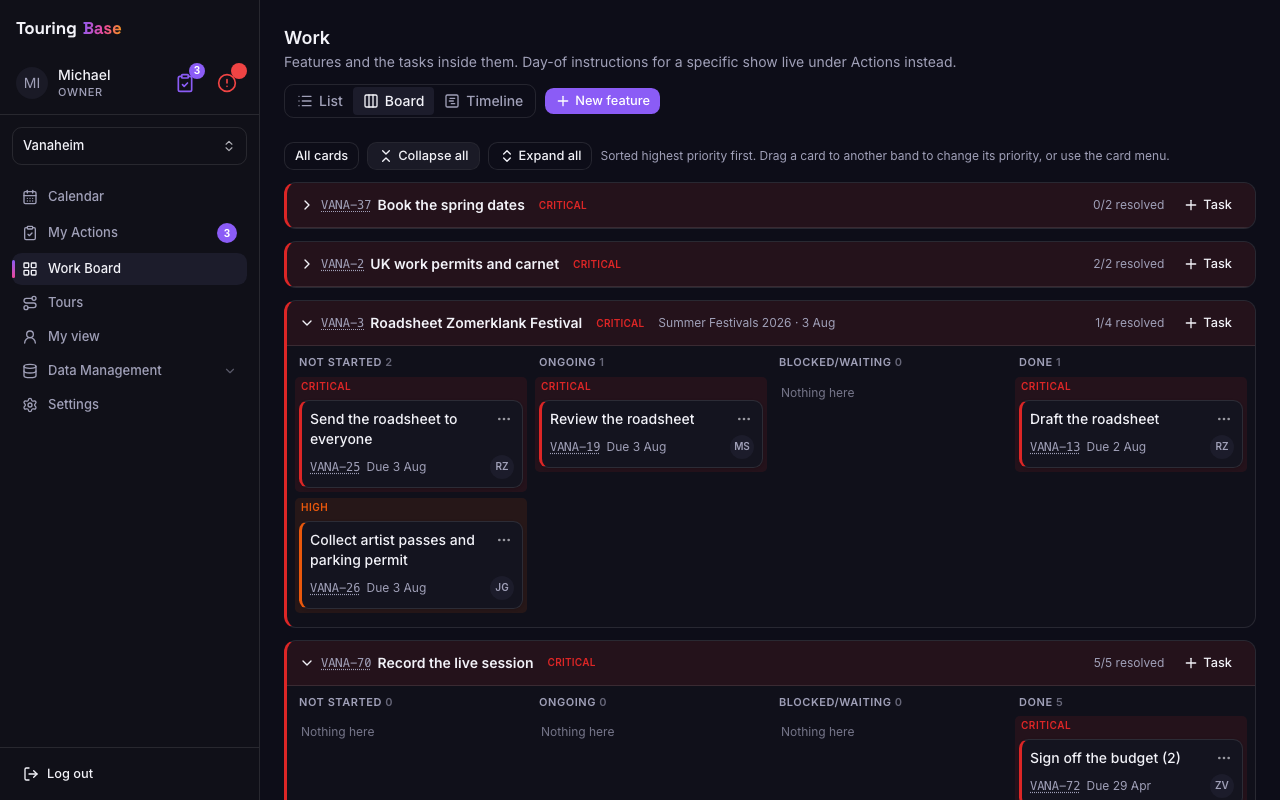1280x800 pixels.
Task: Click Touring Base logo
Action: click(69, 28)
